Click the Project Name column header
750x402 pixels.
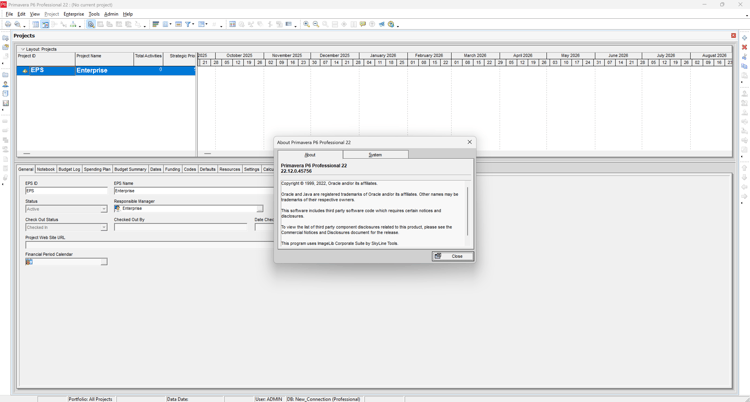[104, 59]
